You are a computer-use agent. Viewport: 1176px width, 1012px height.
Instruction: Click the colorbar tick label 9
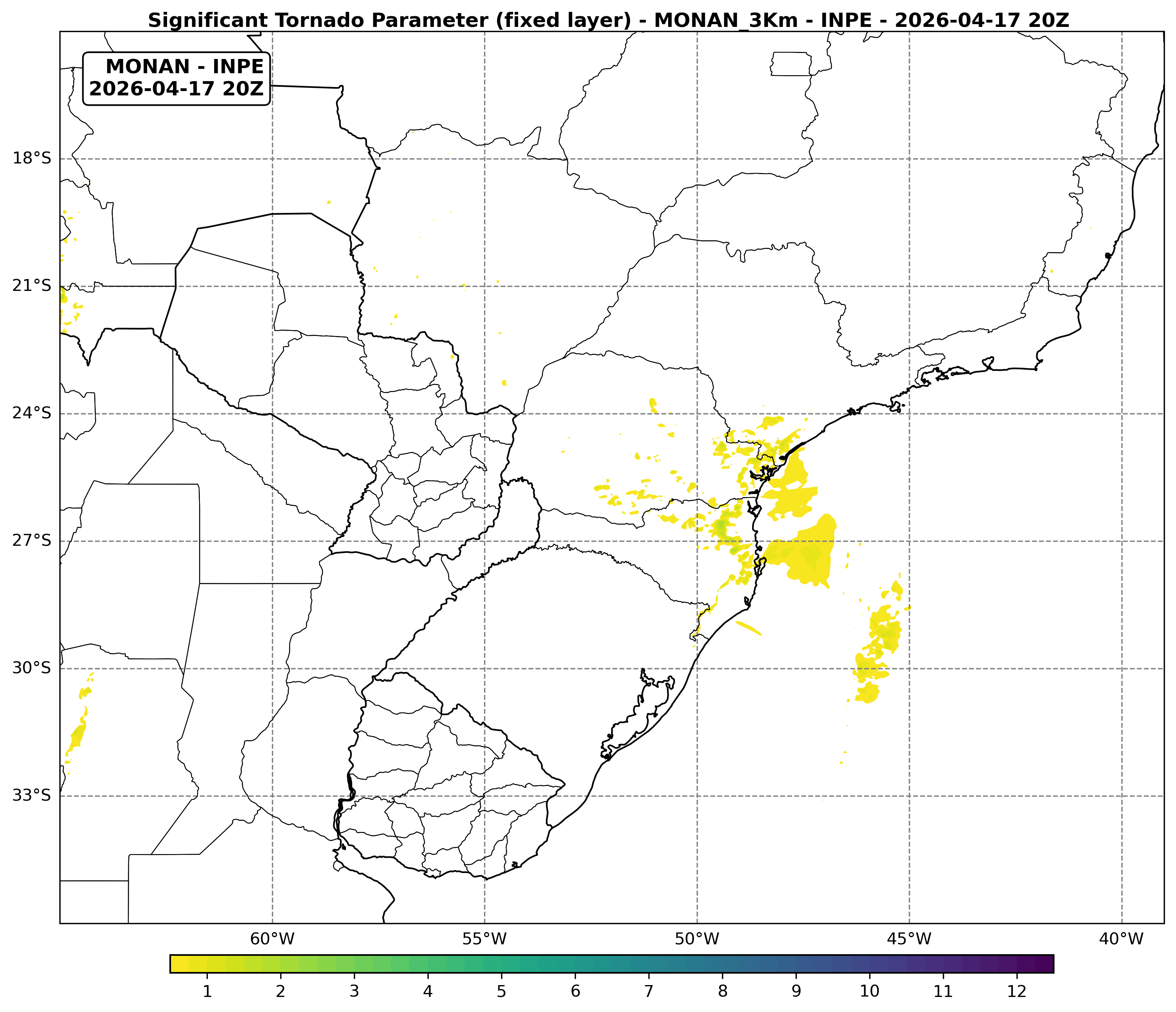point(796,991)
